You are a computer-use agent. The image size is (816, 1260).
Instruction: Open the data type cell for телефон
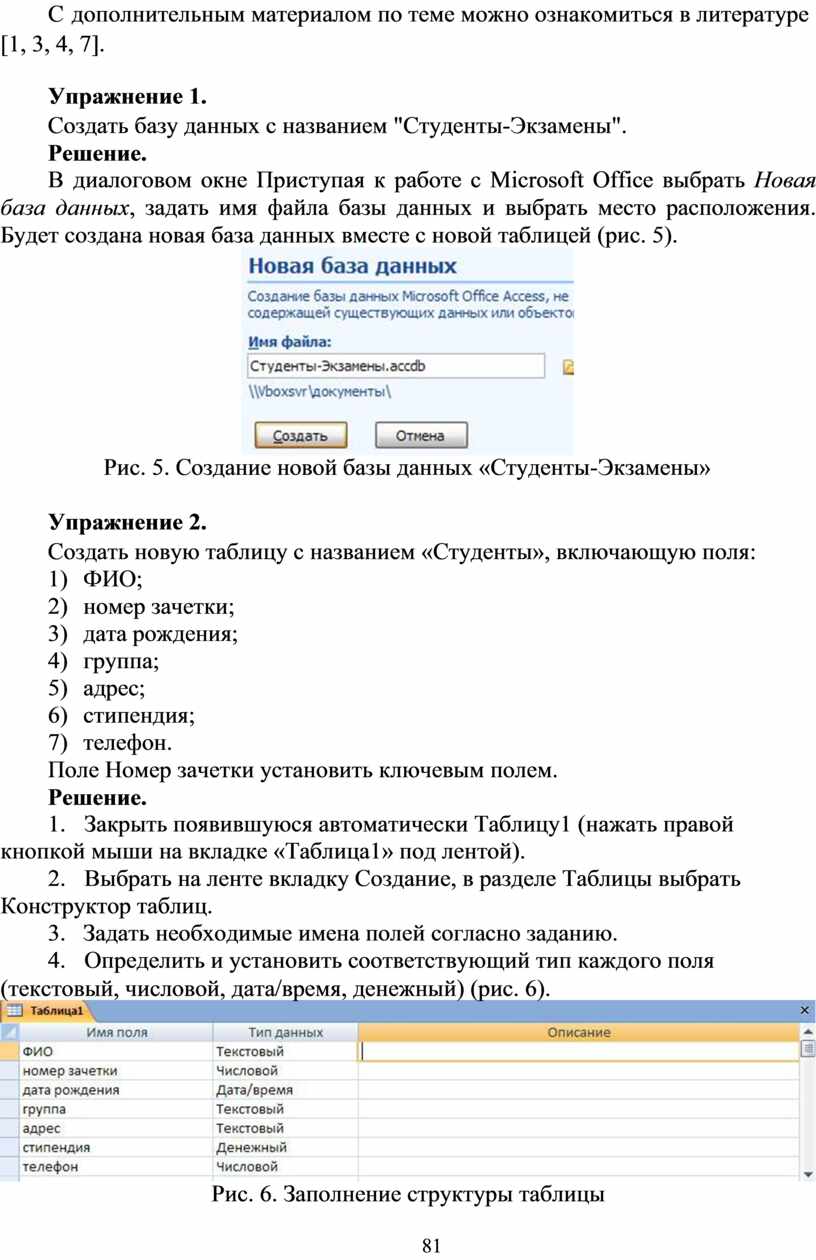click(285, 1166)
